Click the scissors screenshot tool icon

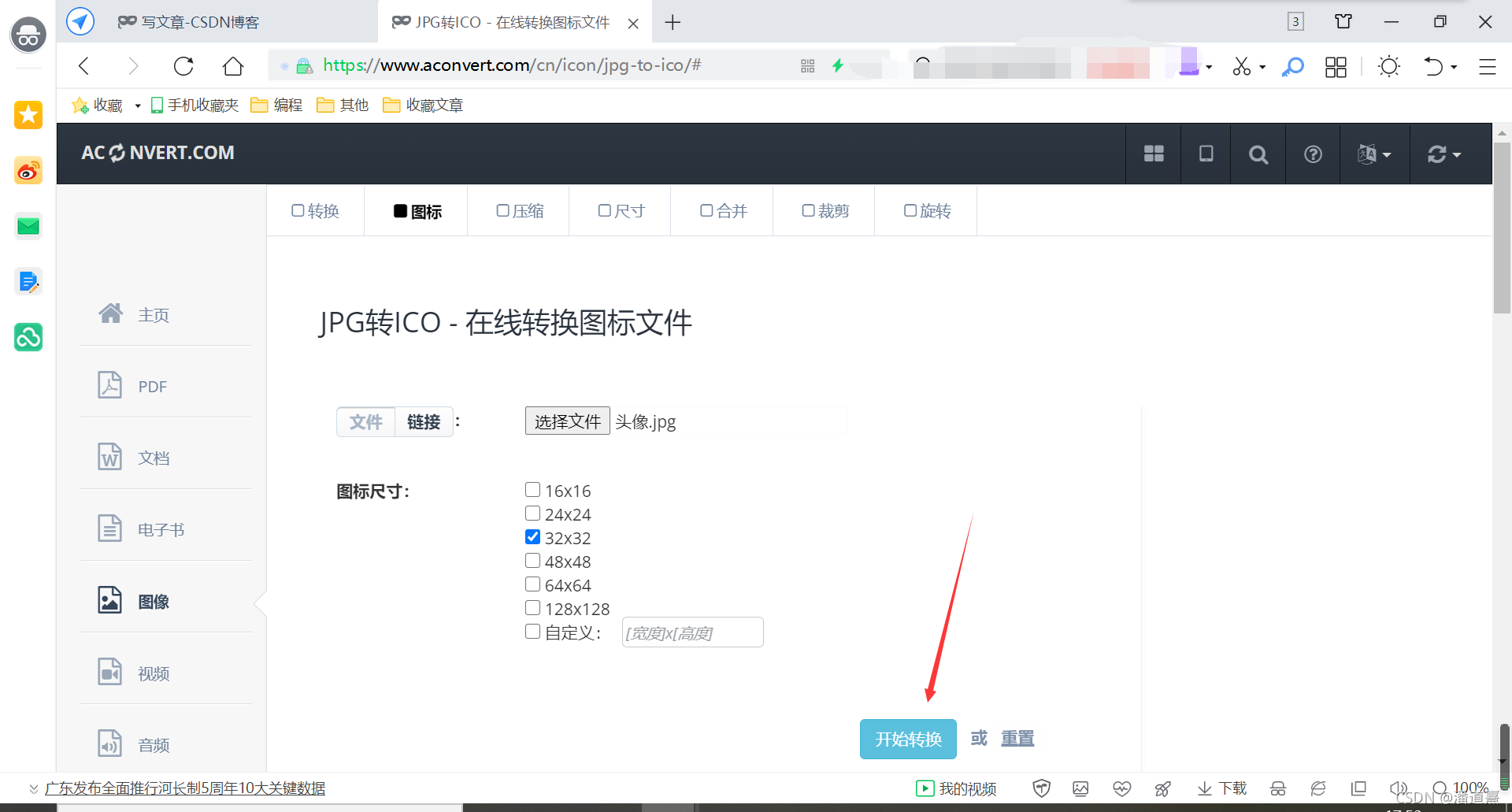pos(1242,66)
